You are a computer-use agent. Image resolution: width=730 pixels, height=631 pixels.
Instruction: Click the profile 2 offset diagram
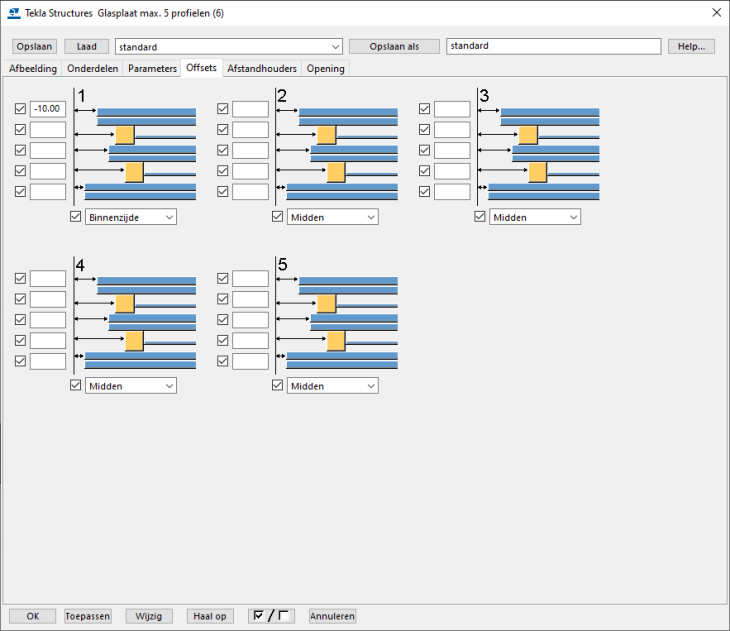point(338,147)
